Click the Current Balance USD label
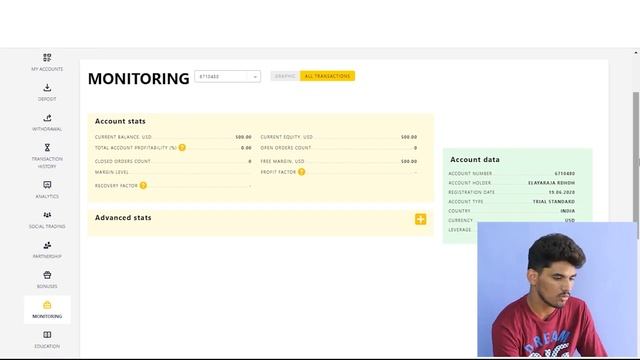 123,137
